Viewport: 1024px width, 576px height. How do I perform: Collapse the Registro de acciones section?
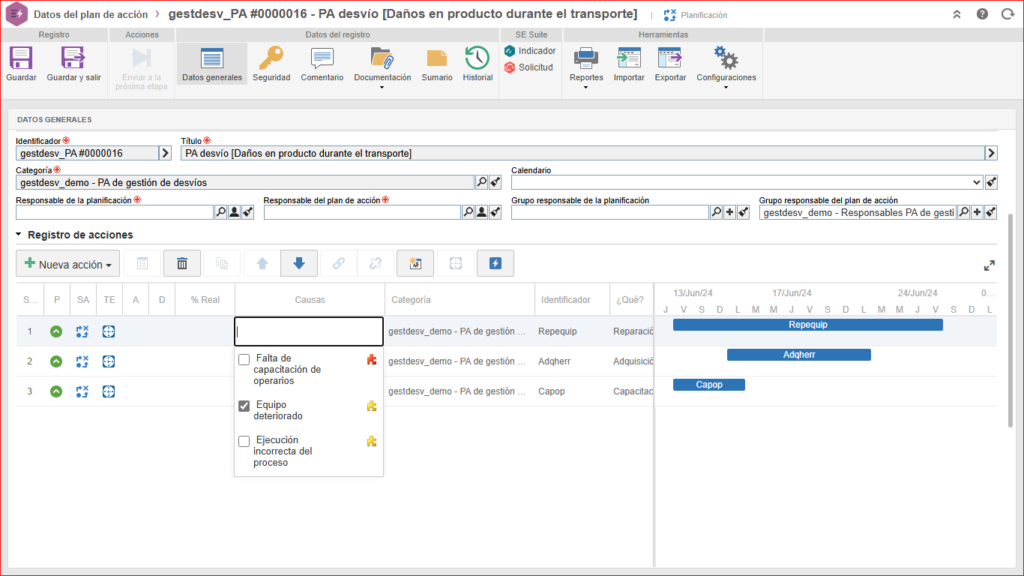tap(20, 235)
